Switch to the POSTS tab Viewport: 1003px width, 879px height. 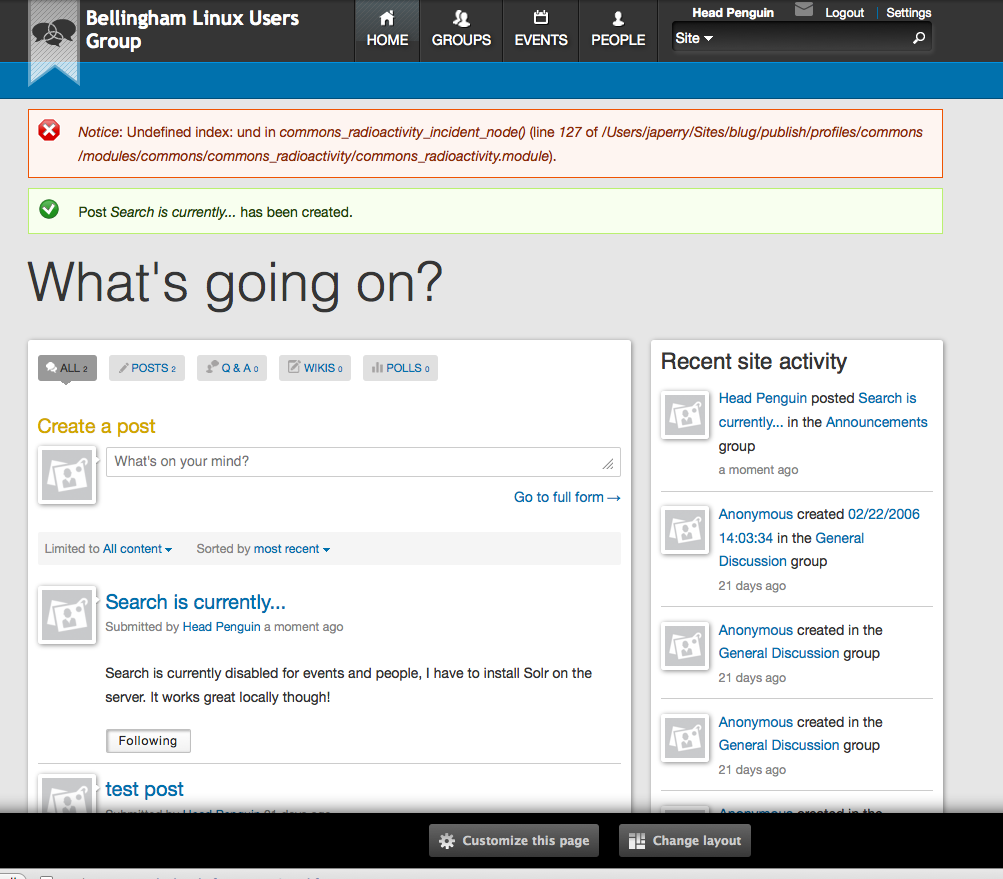tap(146, 367)
